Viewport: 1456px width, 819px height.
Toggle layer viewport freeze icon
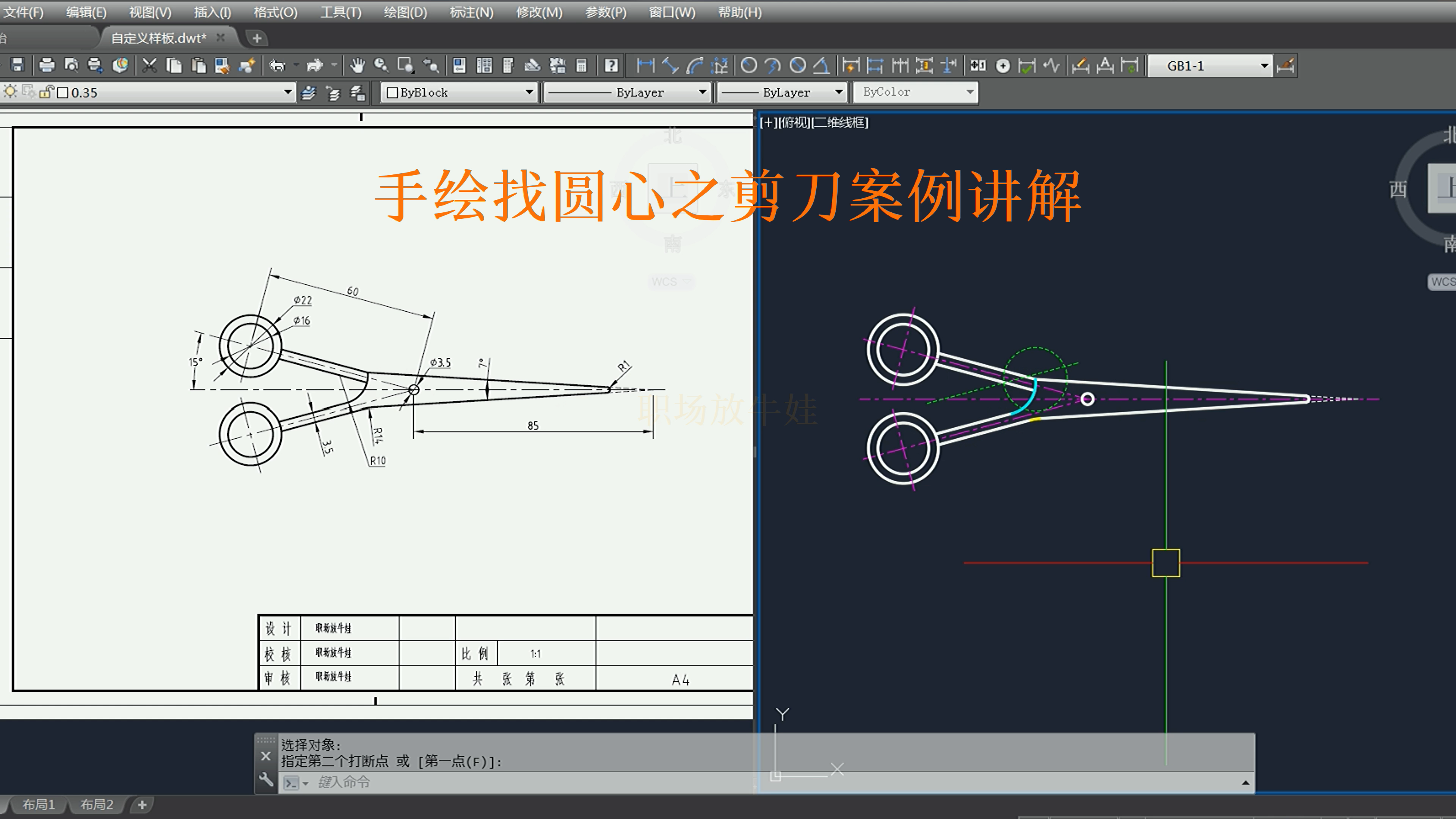click(x=28, y=91)
